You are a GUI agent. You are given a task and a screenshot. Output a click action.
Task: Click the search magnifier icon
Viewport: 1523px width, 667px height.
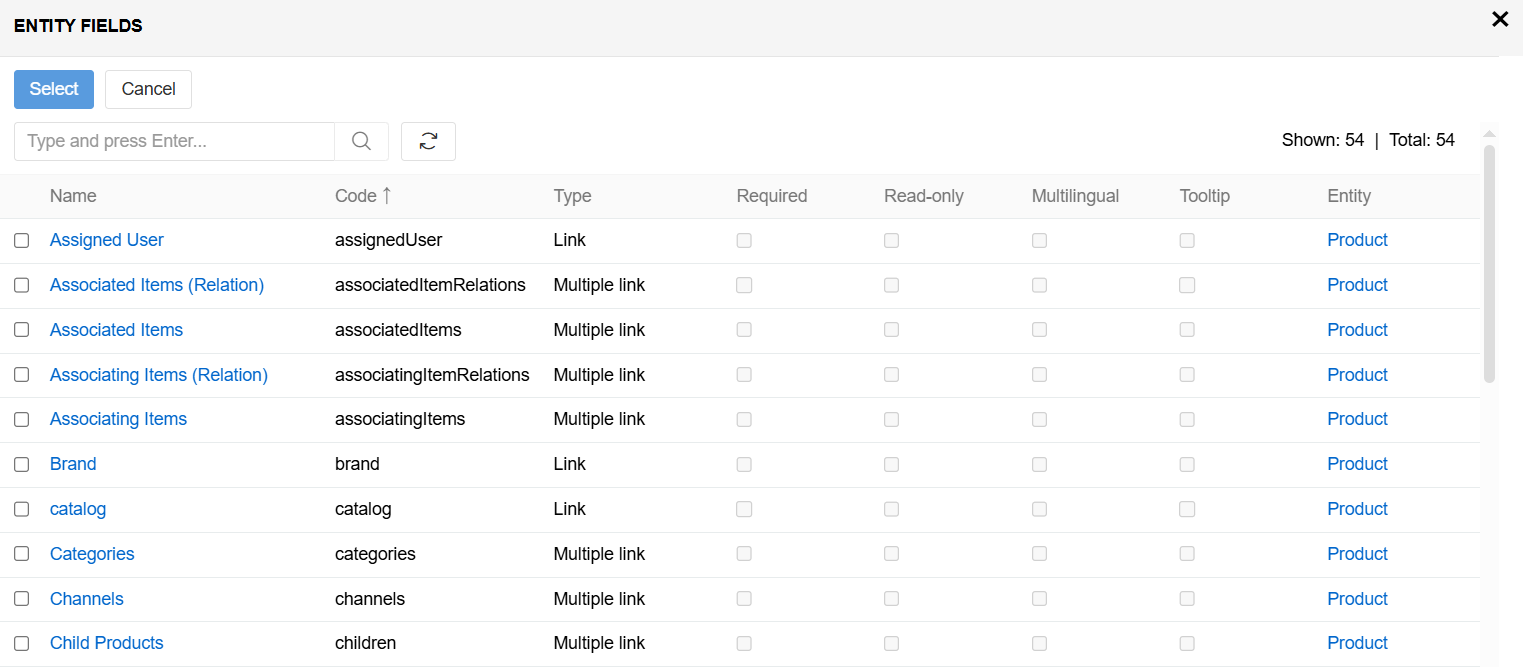click(361, 141)
